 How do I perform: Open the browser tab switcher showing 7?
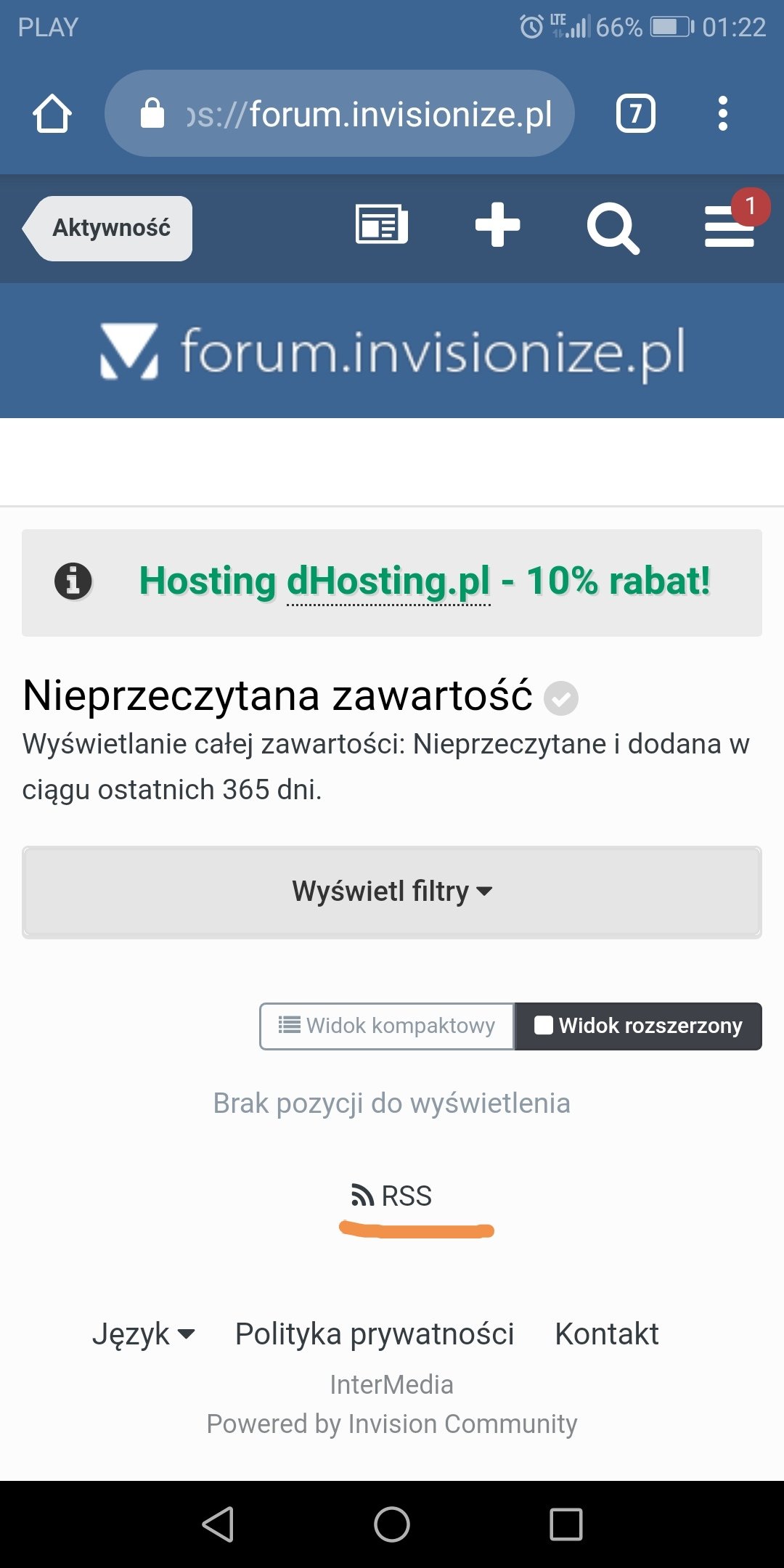click(635, 114)
